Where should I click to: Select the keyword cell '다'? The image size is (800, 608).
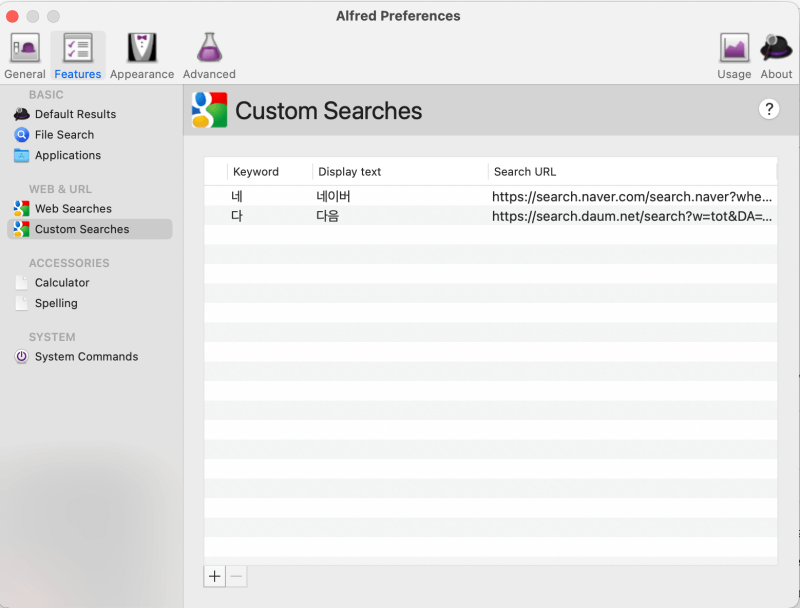pos(237,216)
